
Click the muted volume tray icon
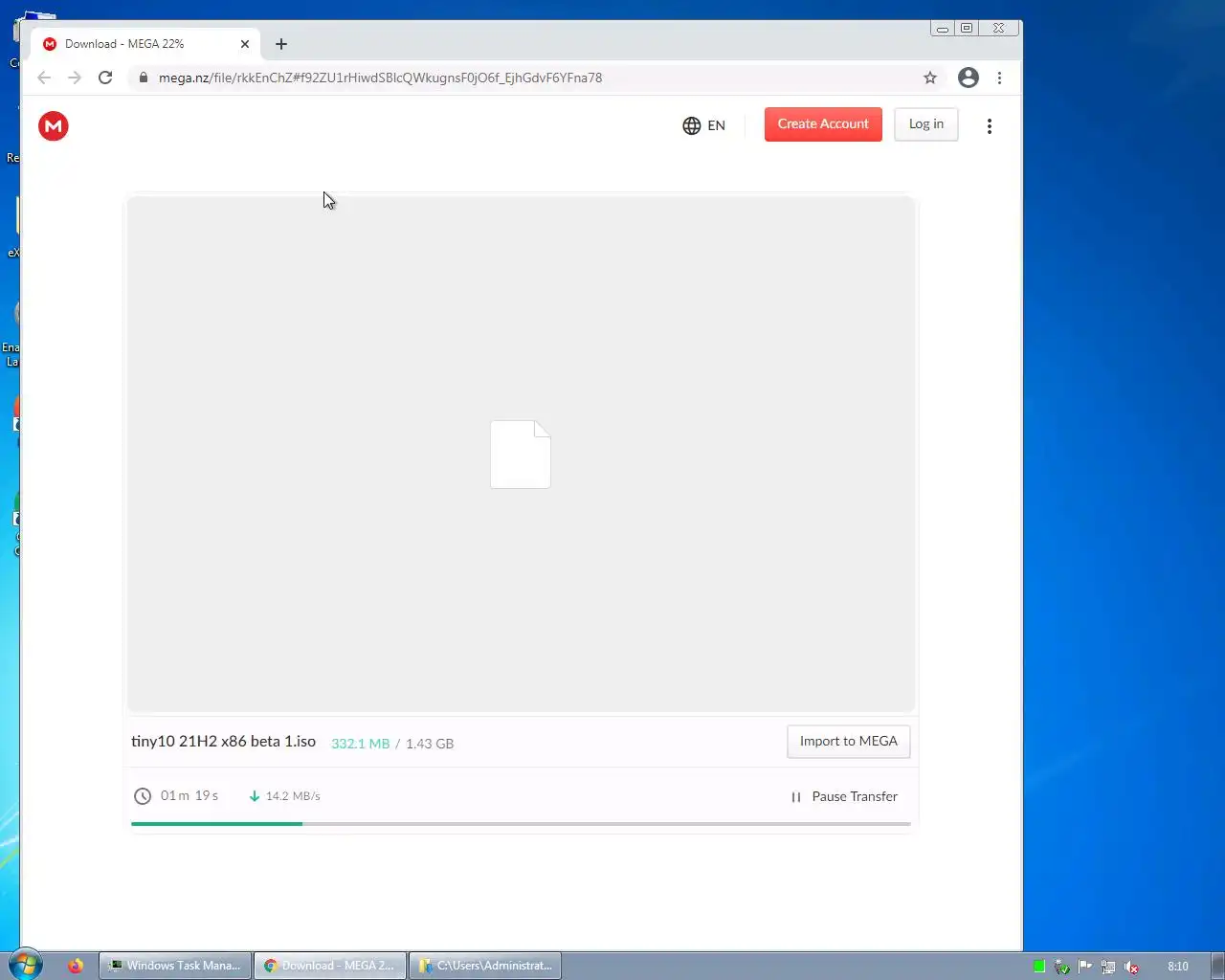pos(1131,967)
